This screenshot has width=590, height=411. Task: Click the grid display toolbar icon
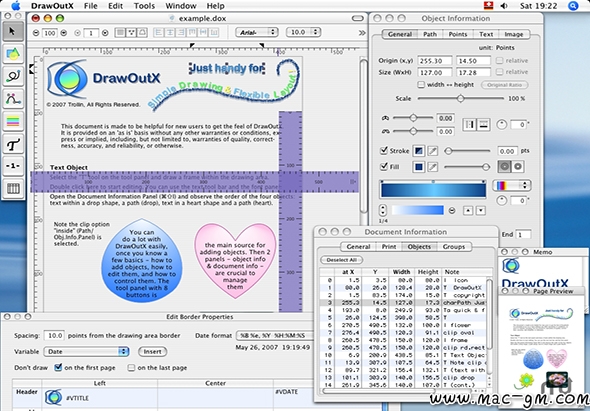(x=120, y=32)
